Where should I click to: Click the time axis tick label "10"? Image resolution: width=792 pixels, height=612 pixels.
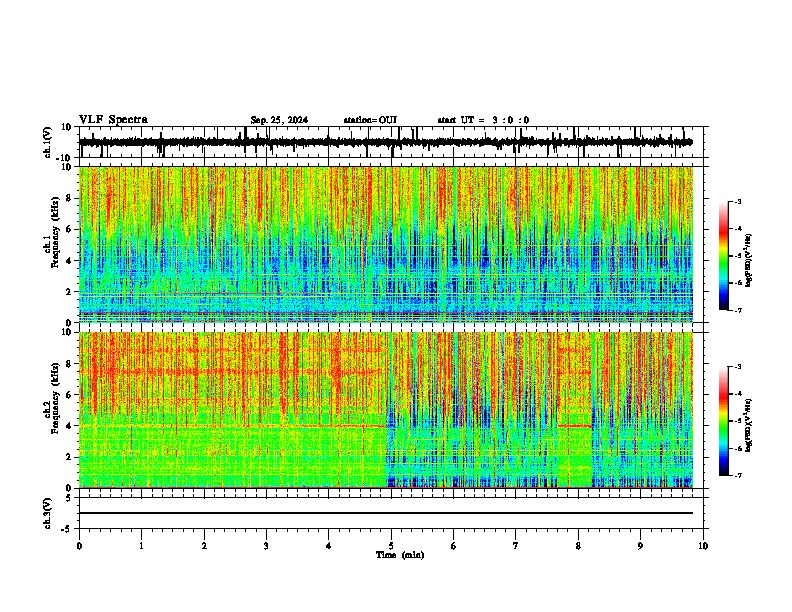(703, 546)
